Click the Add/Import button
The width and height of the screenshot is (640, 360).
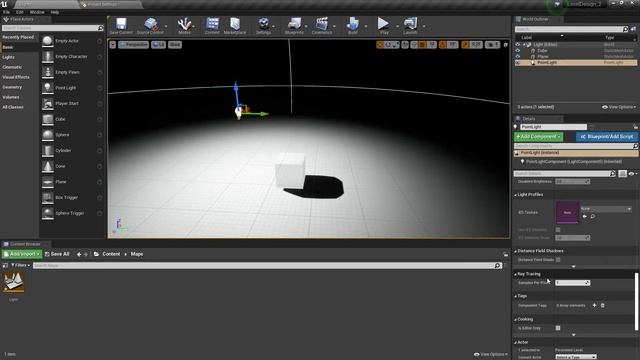coord(22,254)
